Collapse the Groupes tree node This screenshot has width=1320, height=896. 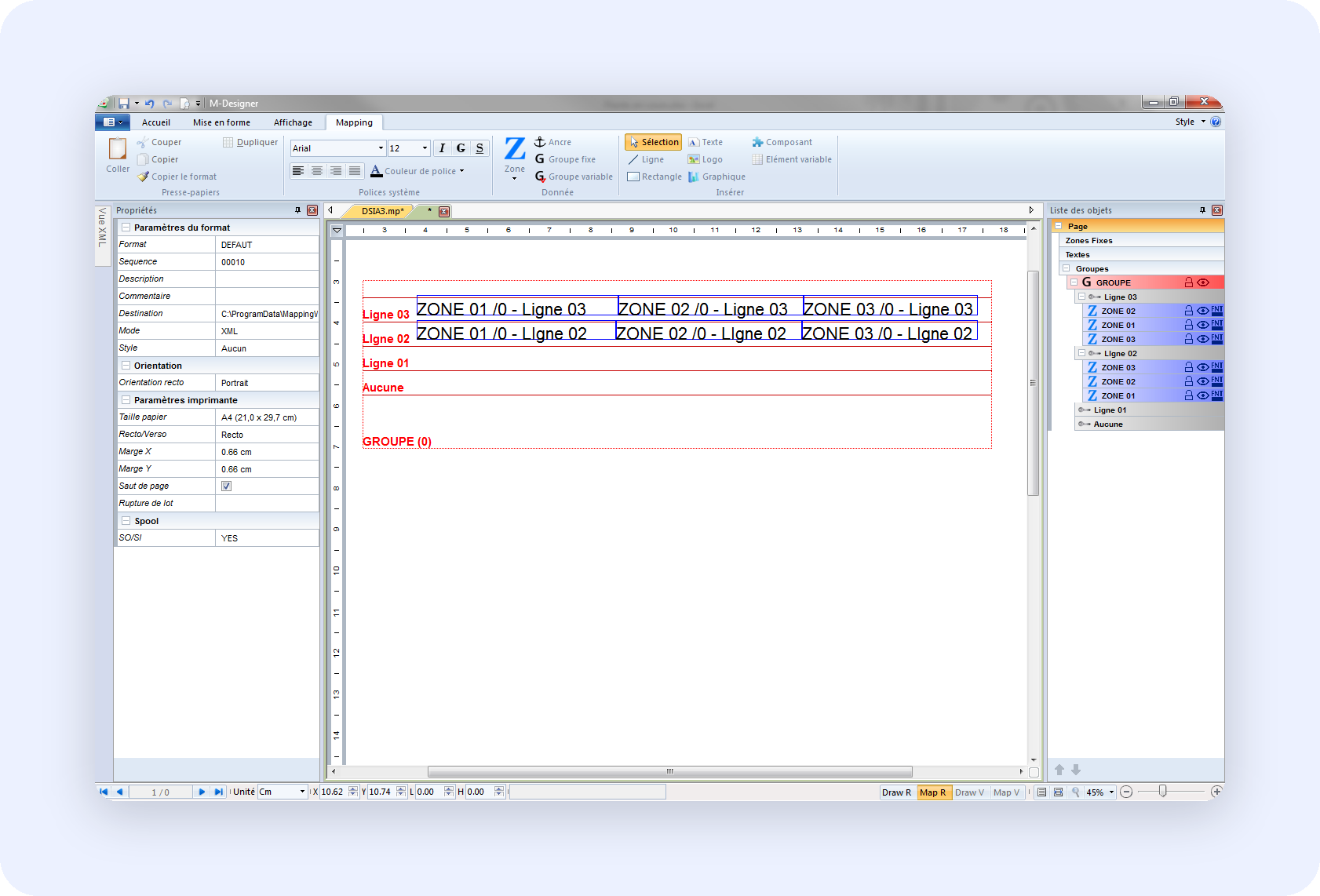(x=1067, y=268)
